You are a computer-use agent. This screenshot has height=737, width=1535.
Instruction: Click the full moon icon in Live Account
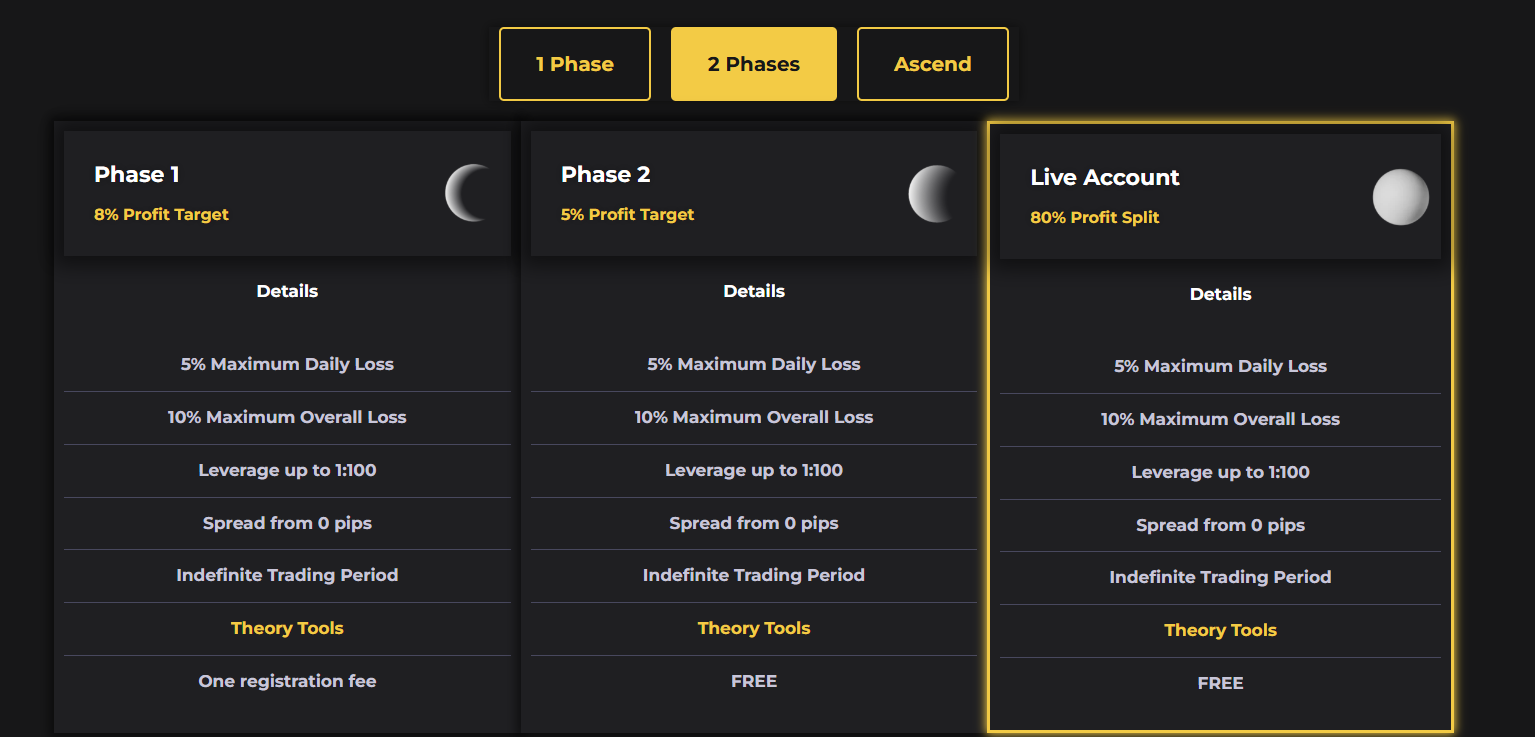pos(1400,197)
